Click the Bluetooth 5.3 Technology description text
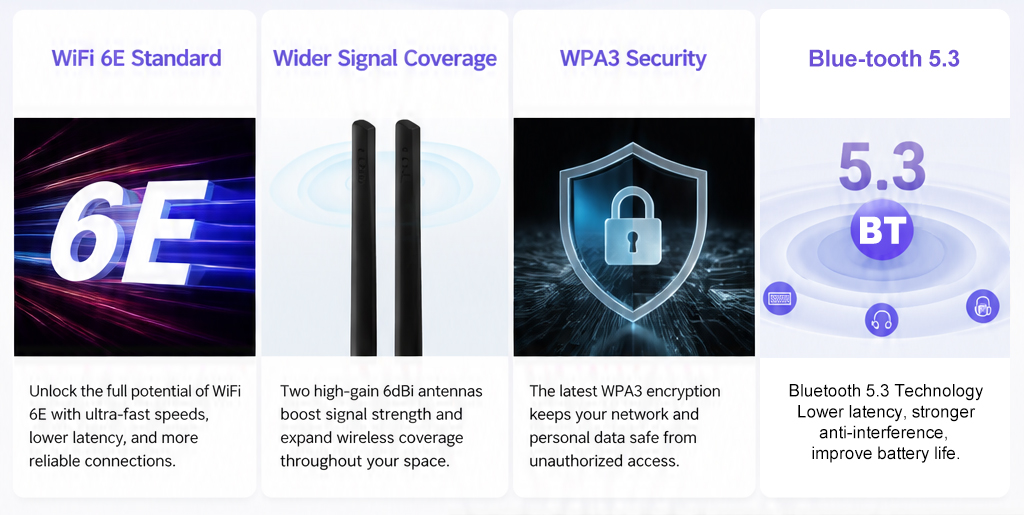This screenshot has width=1024, height=515. coord(886,422)
